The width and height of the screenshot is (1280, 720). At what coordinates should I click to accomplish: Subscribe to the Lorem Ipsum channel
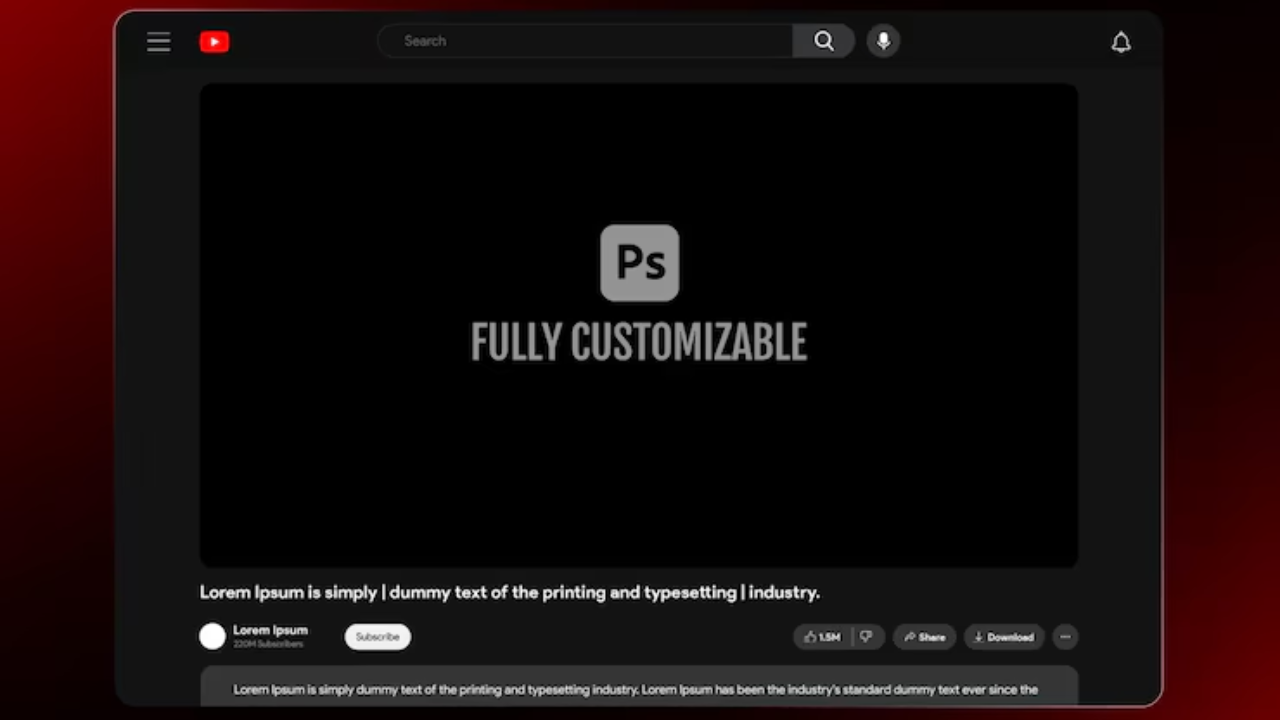378,637
